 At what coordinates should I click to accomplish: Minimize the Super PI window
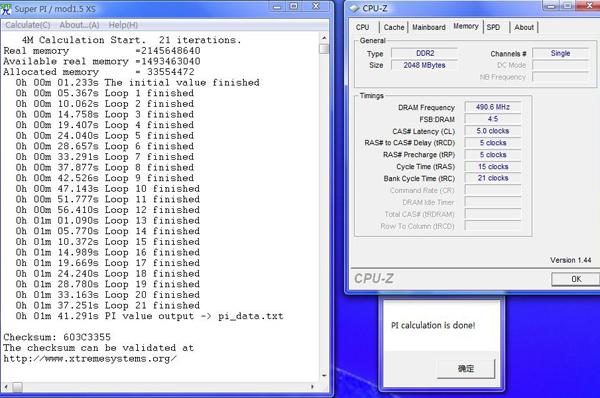[x=277, y=7]
